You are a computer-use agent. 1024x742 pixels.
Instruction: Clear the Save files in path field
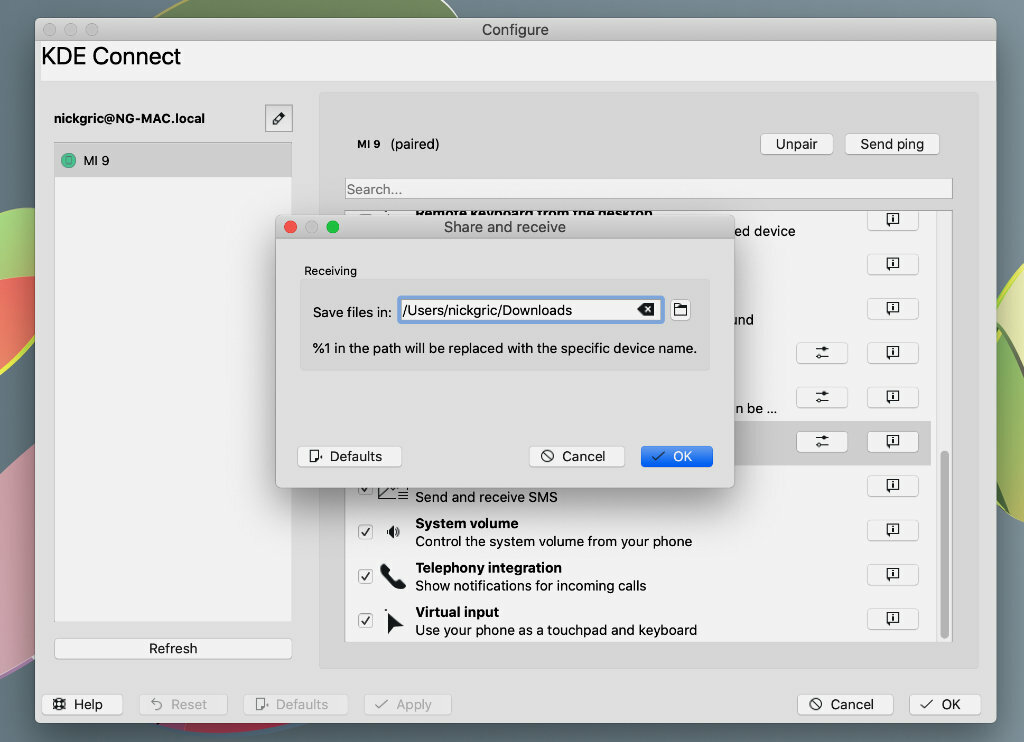[x=646, y=310]
